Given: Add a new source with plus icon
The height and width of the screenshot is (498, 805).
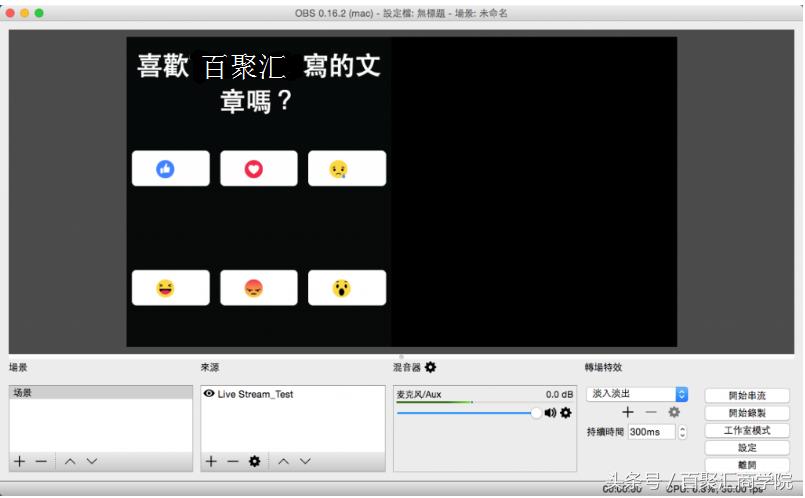Looking at the screenshot, I should (x=211, y=462).
